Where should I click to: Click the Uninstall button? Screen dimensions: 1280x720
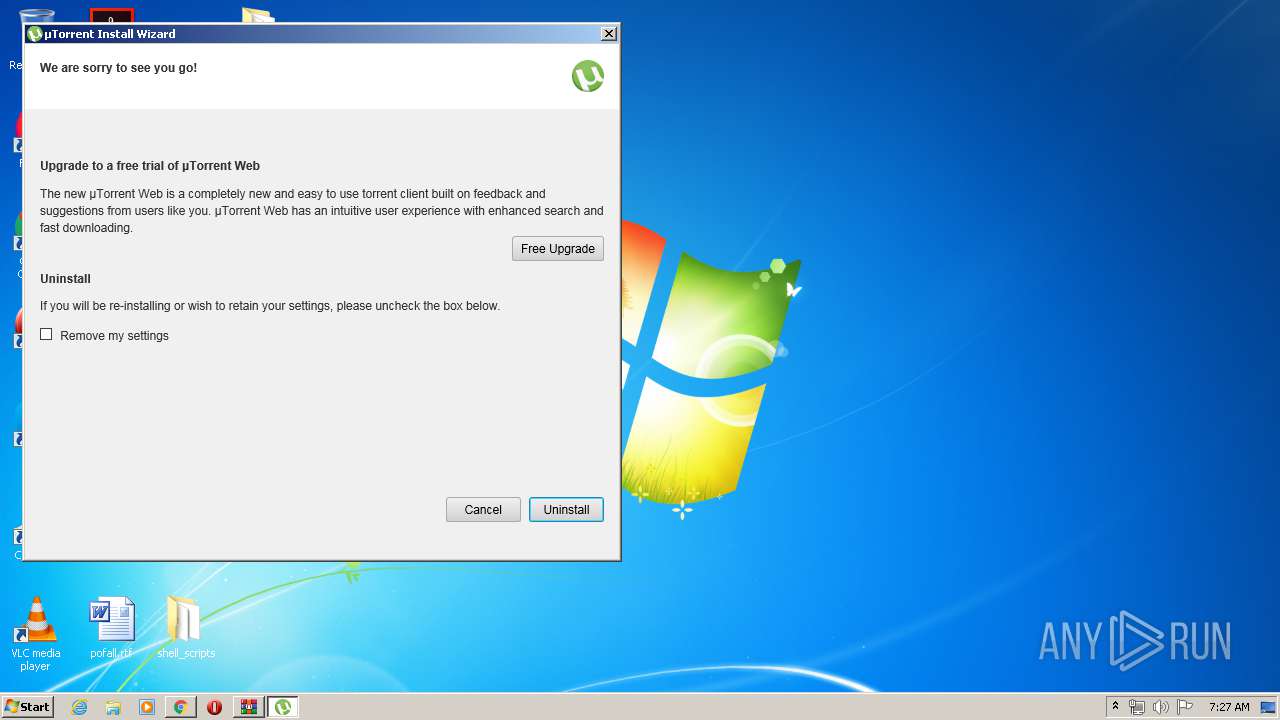click(566, 509)
